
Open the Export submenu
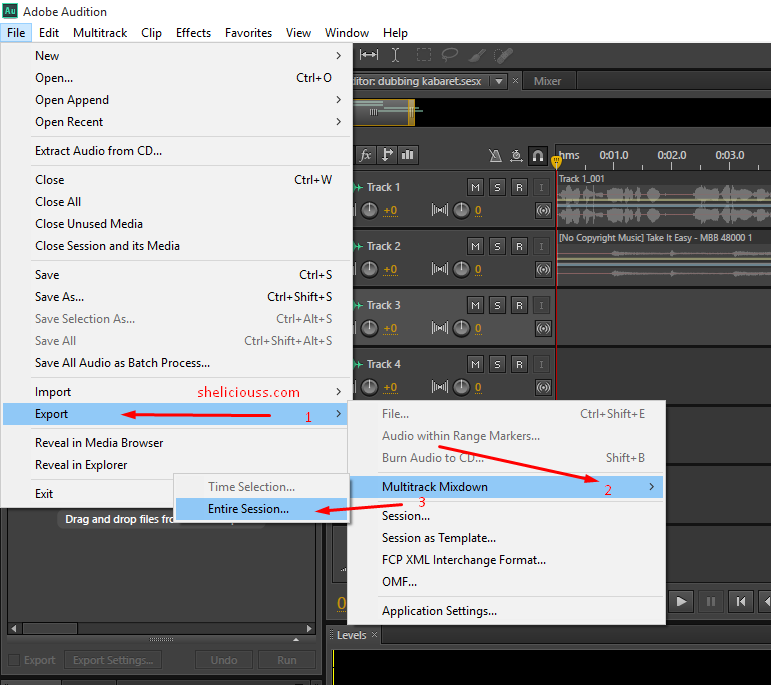(175, 414)
